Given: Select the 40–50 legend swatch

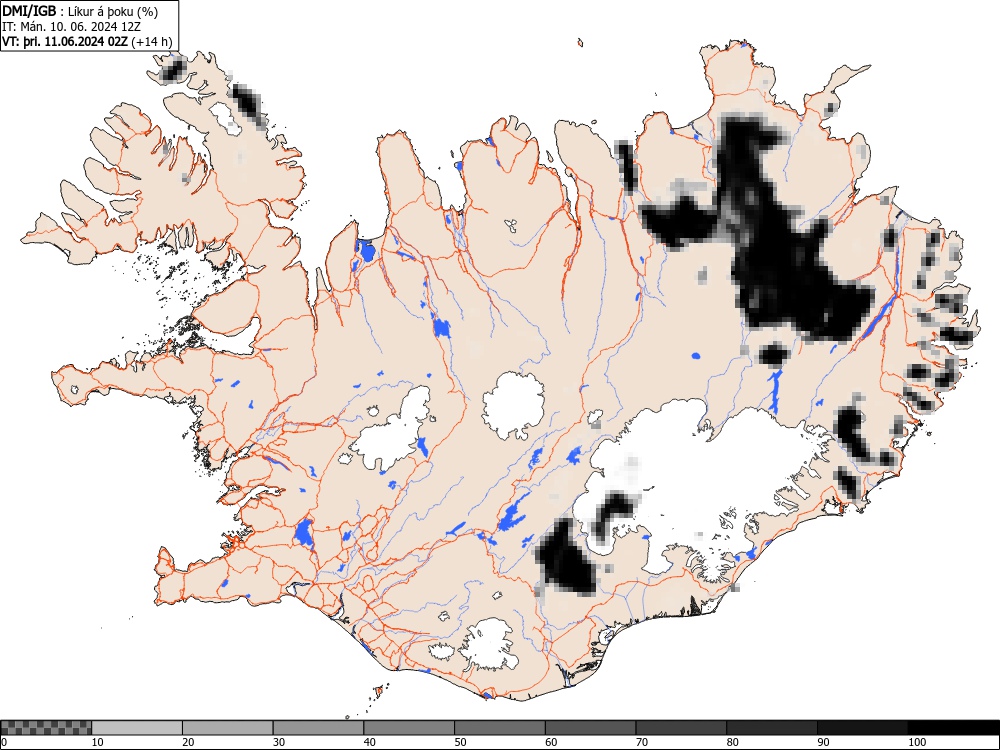Looking at the screenshot, I should point(409,728).
